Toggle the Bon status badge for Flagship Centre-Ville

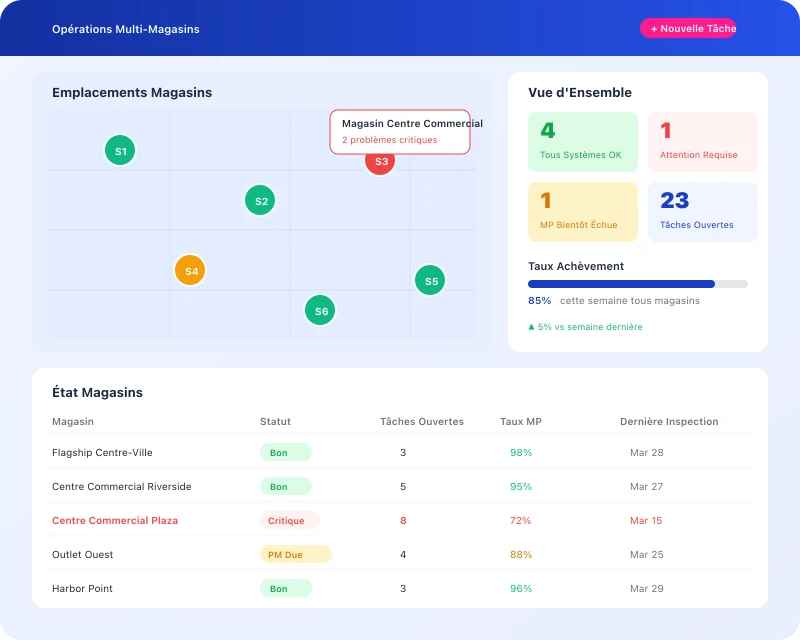[x=285, y=452]
